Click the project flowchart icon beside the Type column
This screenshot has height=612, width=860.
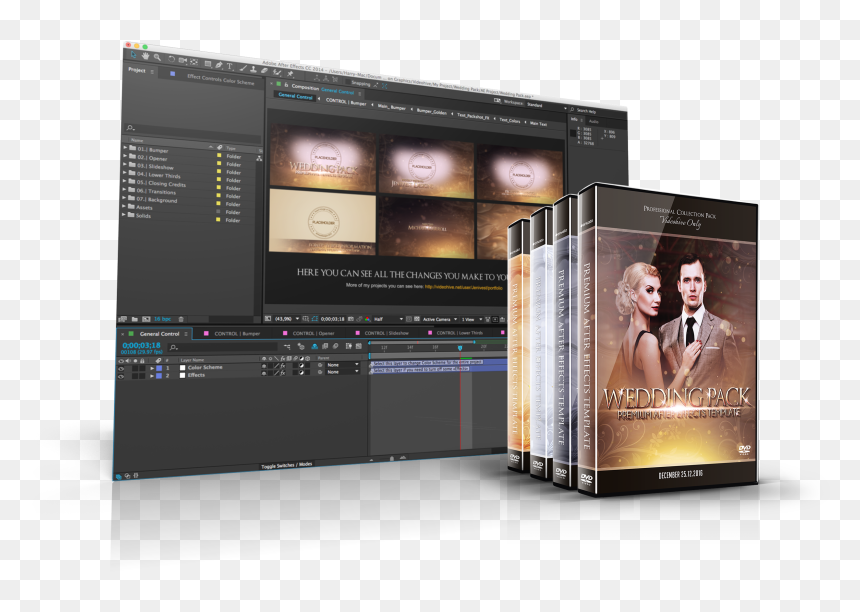click(x=259, y=158)
